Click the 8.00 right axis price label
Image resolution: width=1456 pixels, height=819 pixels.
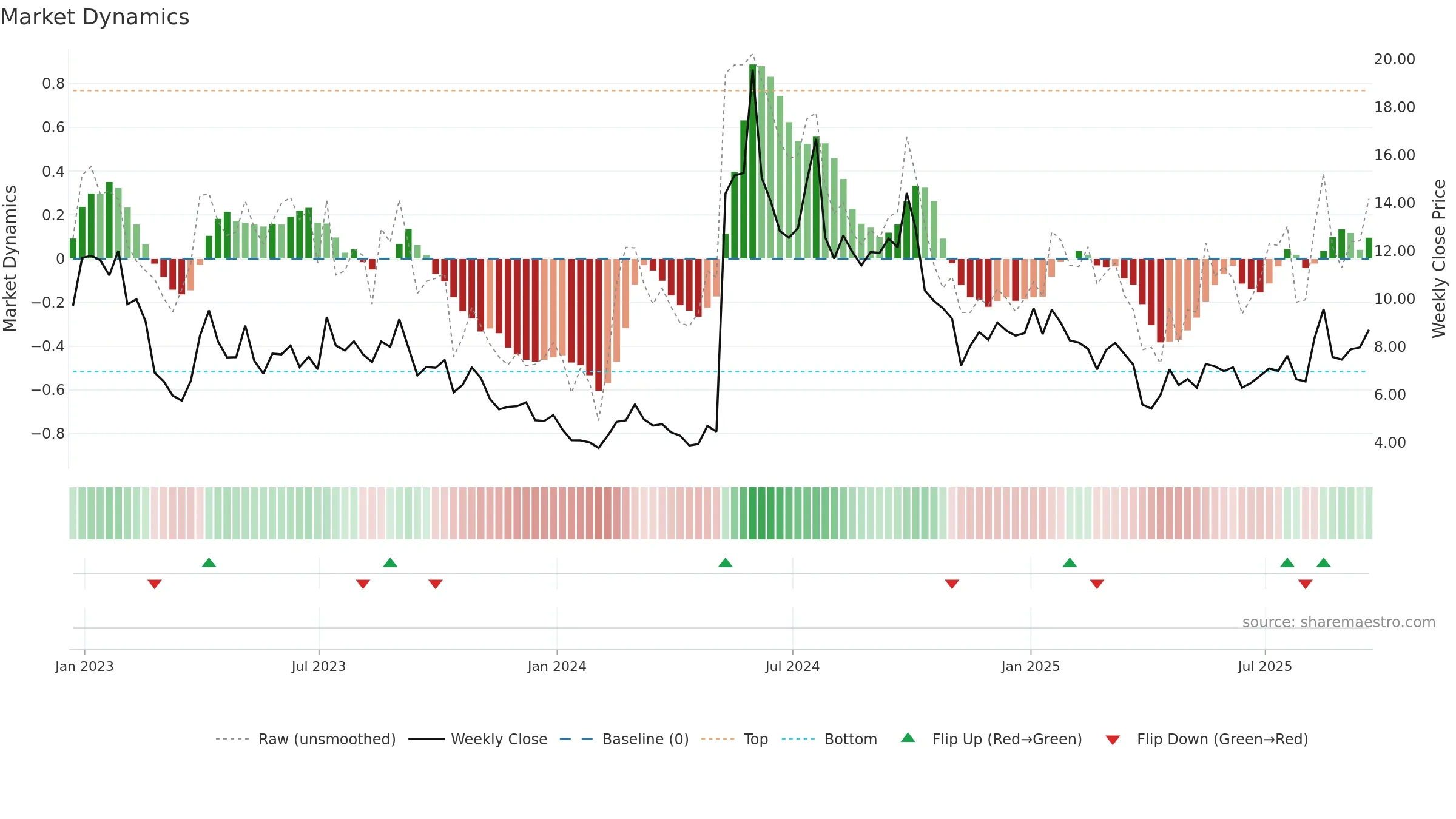[1390, 347]
